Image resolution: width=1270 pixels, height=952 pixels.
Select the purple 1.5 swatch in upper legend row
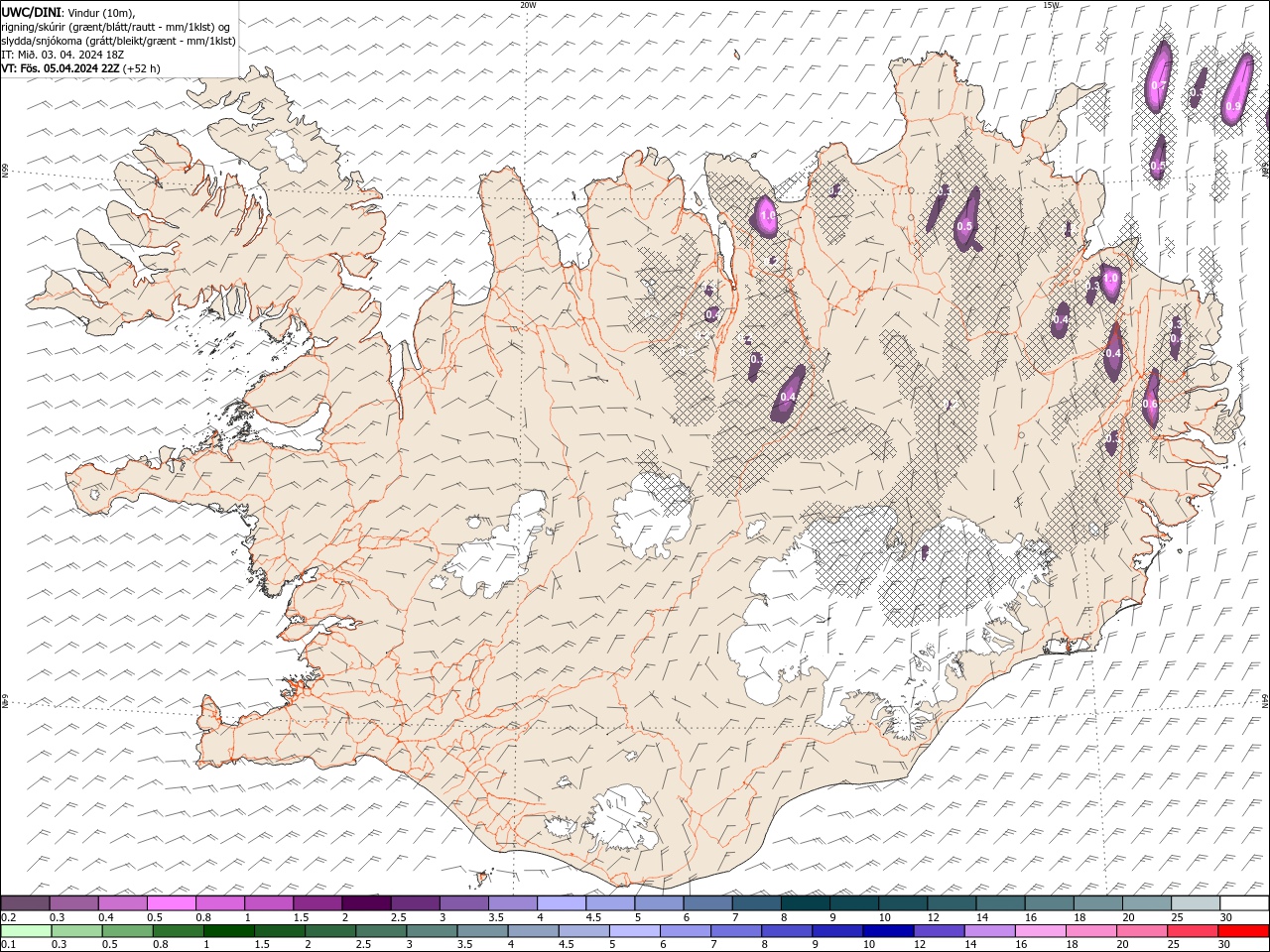point(317,903)
